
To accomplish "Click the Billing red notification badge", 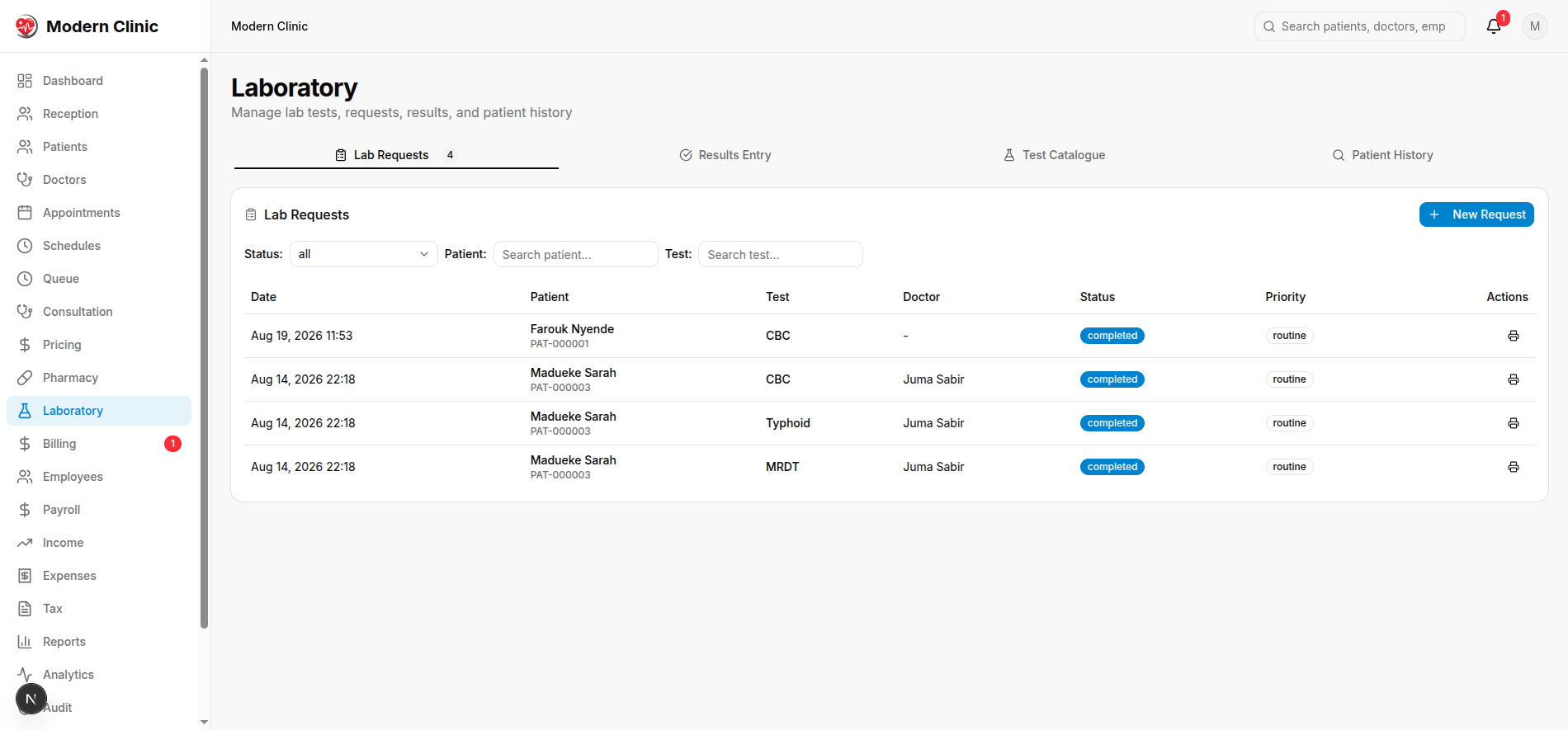I will tap(172, 444).
